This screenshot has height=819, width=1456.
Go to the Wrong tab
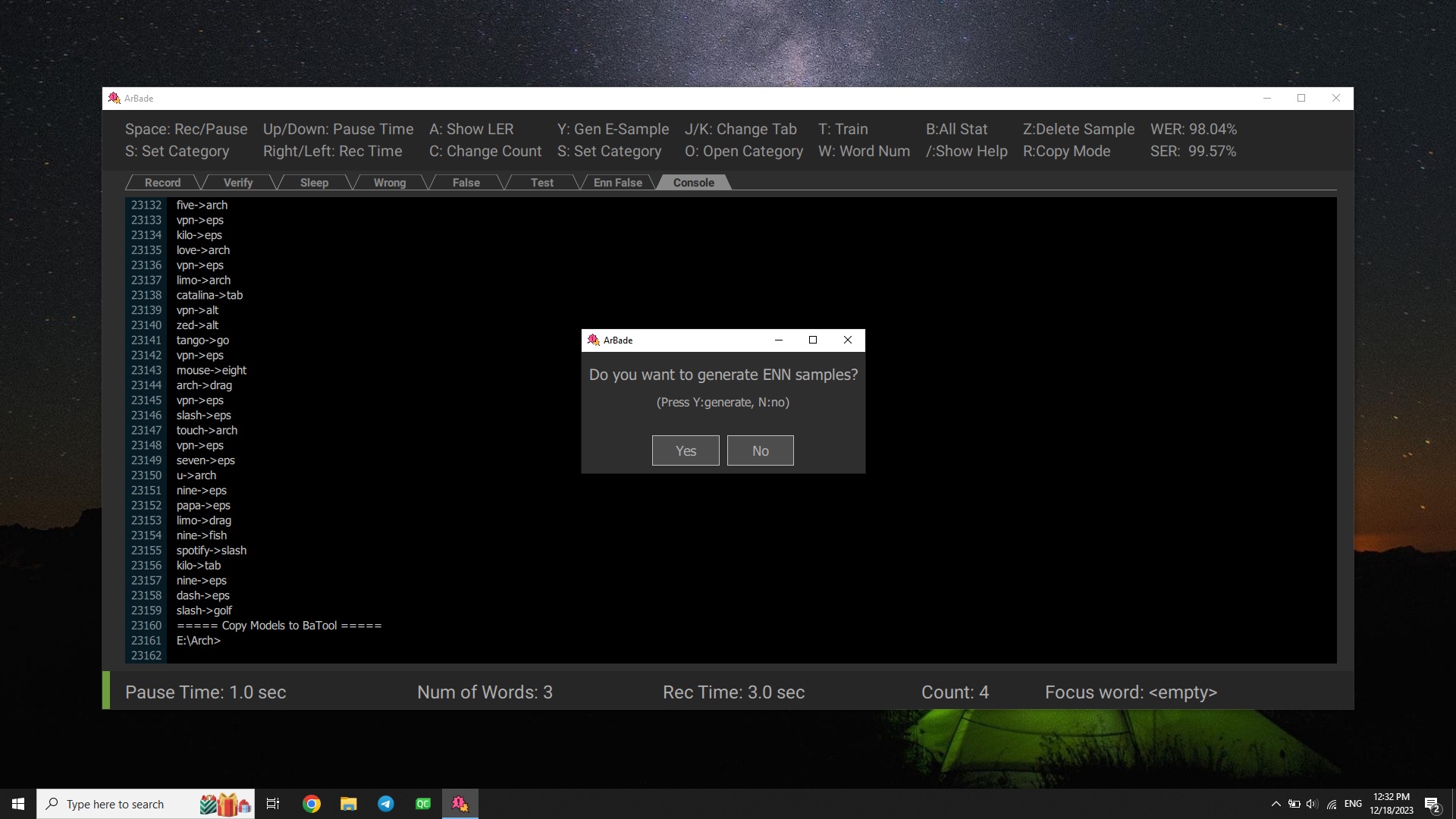pyautogui.click(x=390, y=183)
